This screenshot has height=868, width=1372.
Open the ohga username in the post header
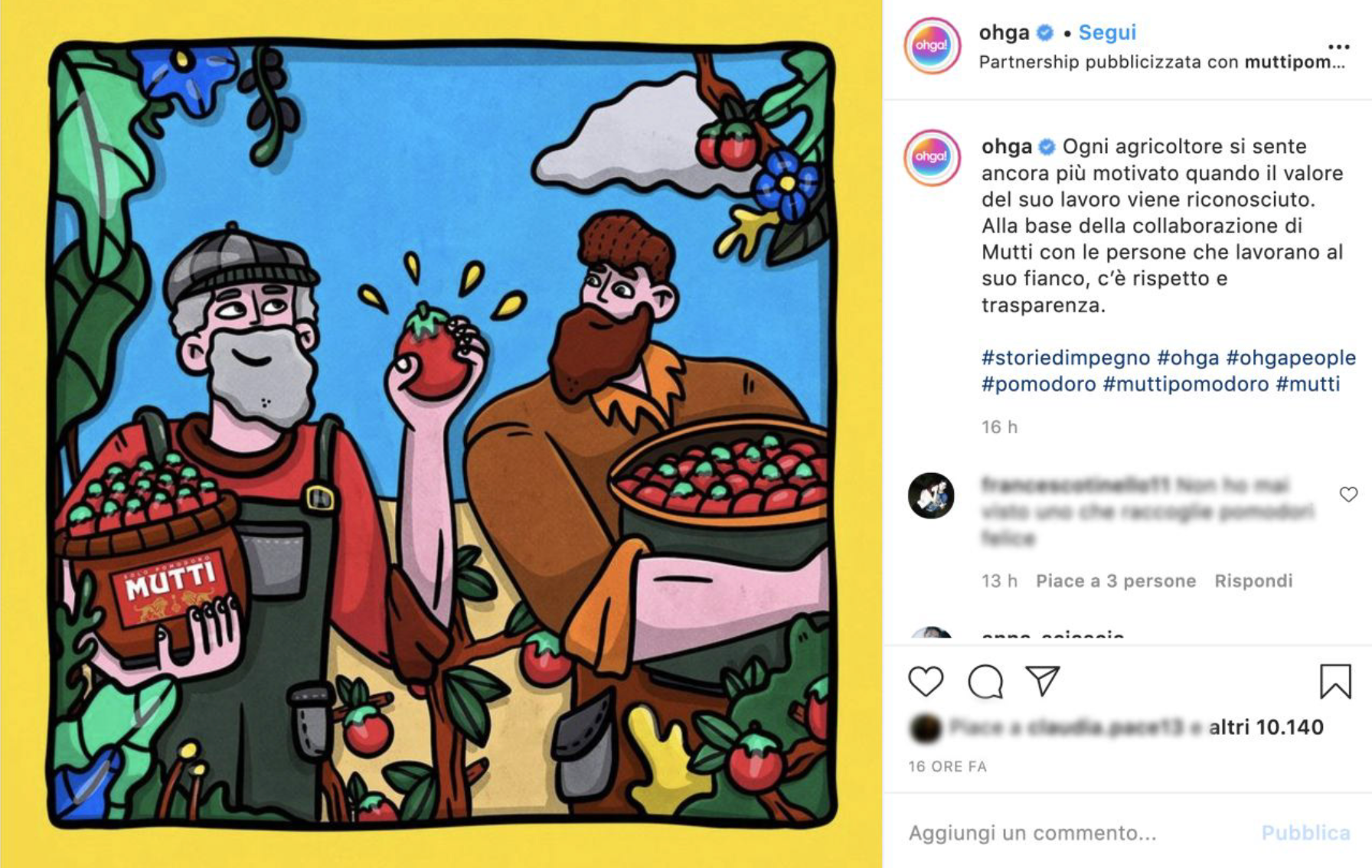tap(1004, 32)
